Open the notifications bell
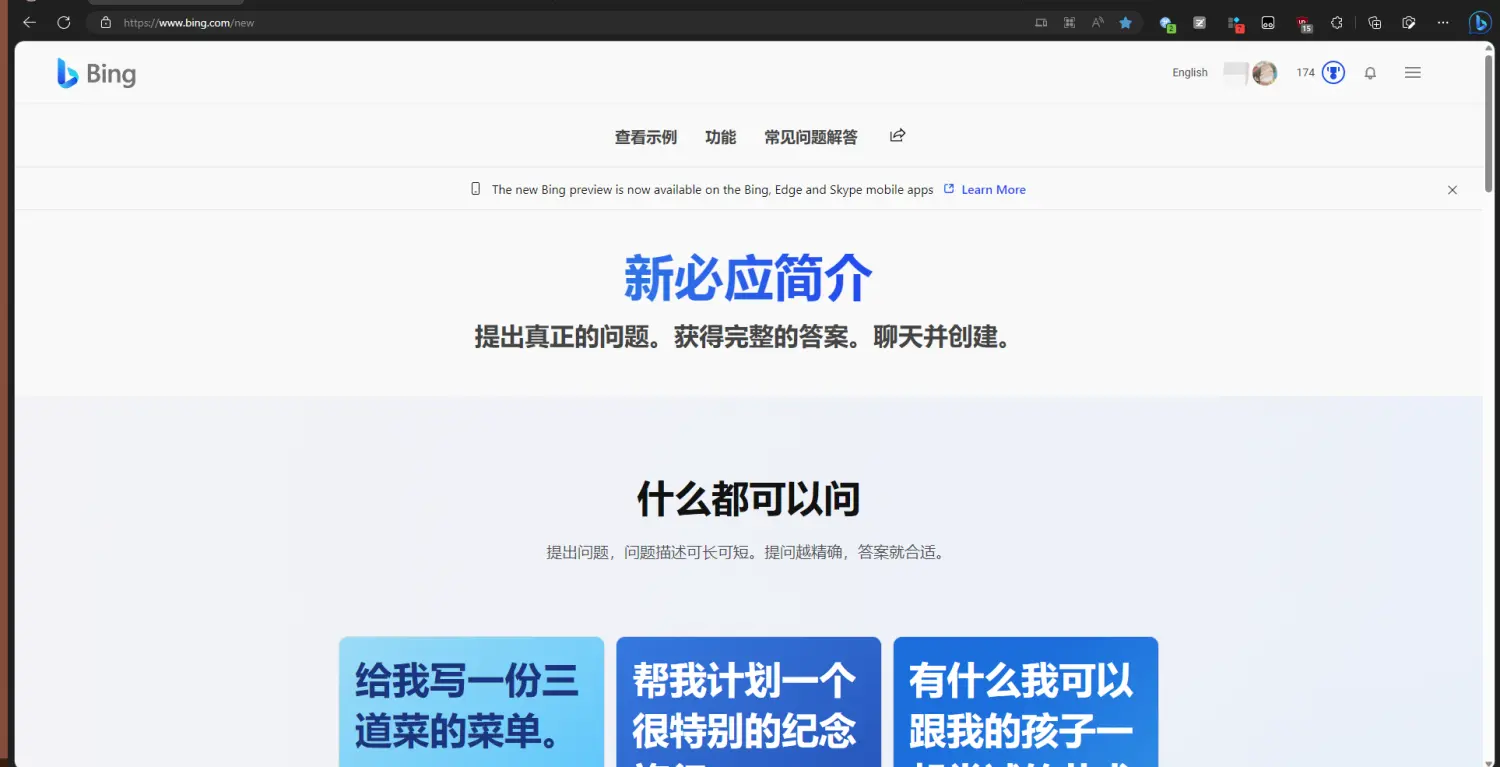 point(1370,73)
